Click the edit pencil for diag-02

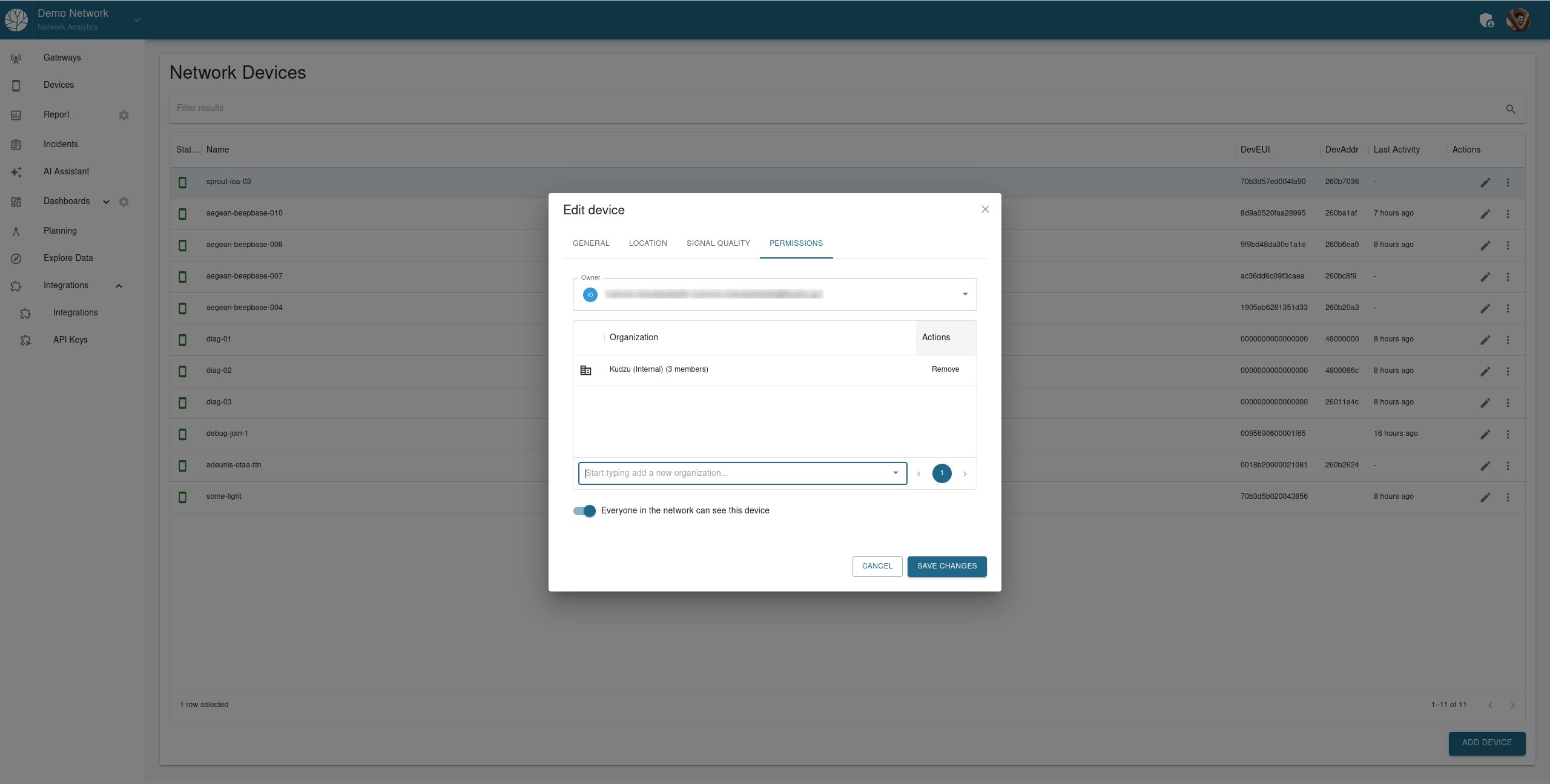coord(1485,371)
